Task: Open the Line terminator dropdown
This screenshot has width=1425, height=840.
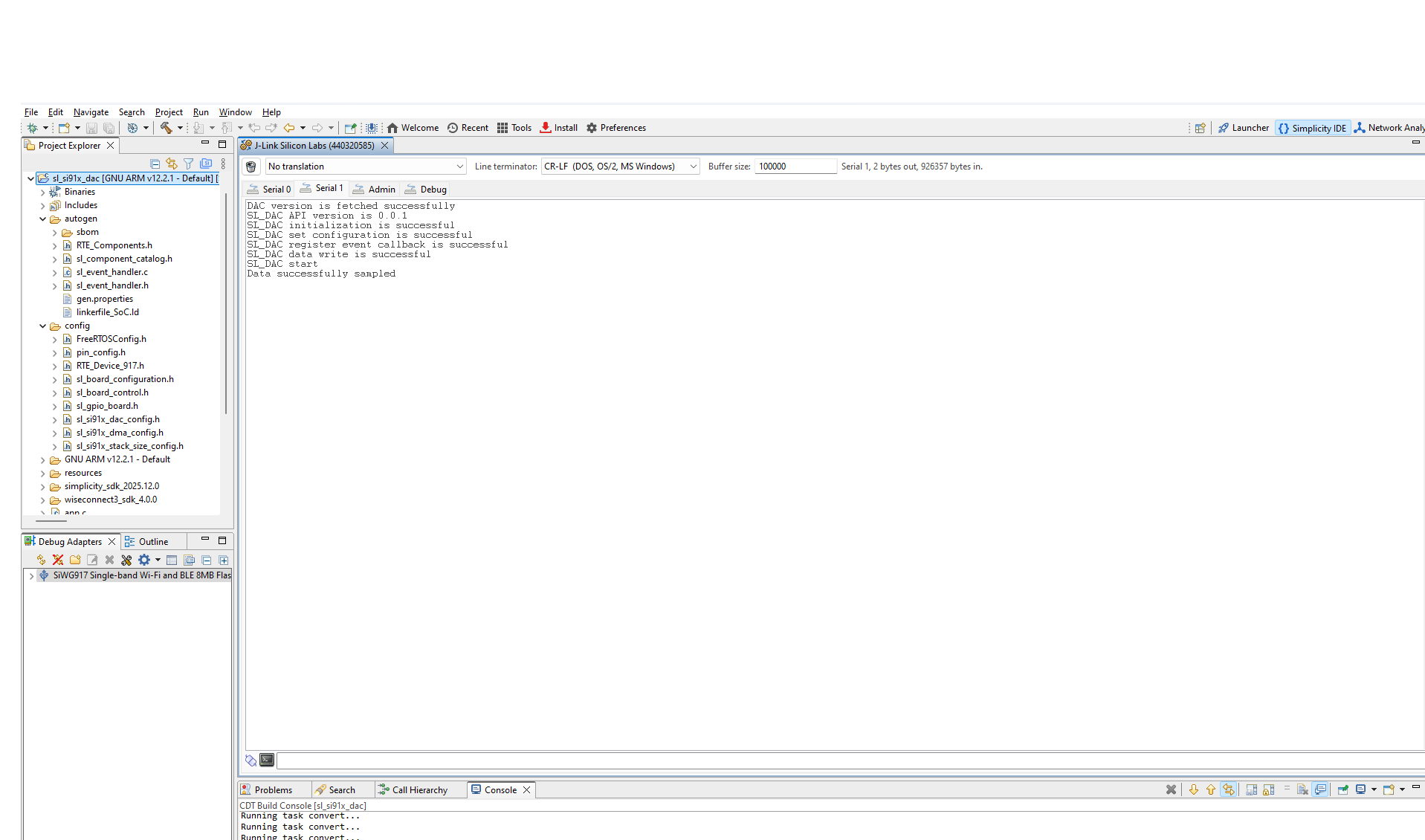Action: tap(692, 166)
